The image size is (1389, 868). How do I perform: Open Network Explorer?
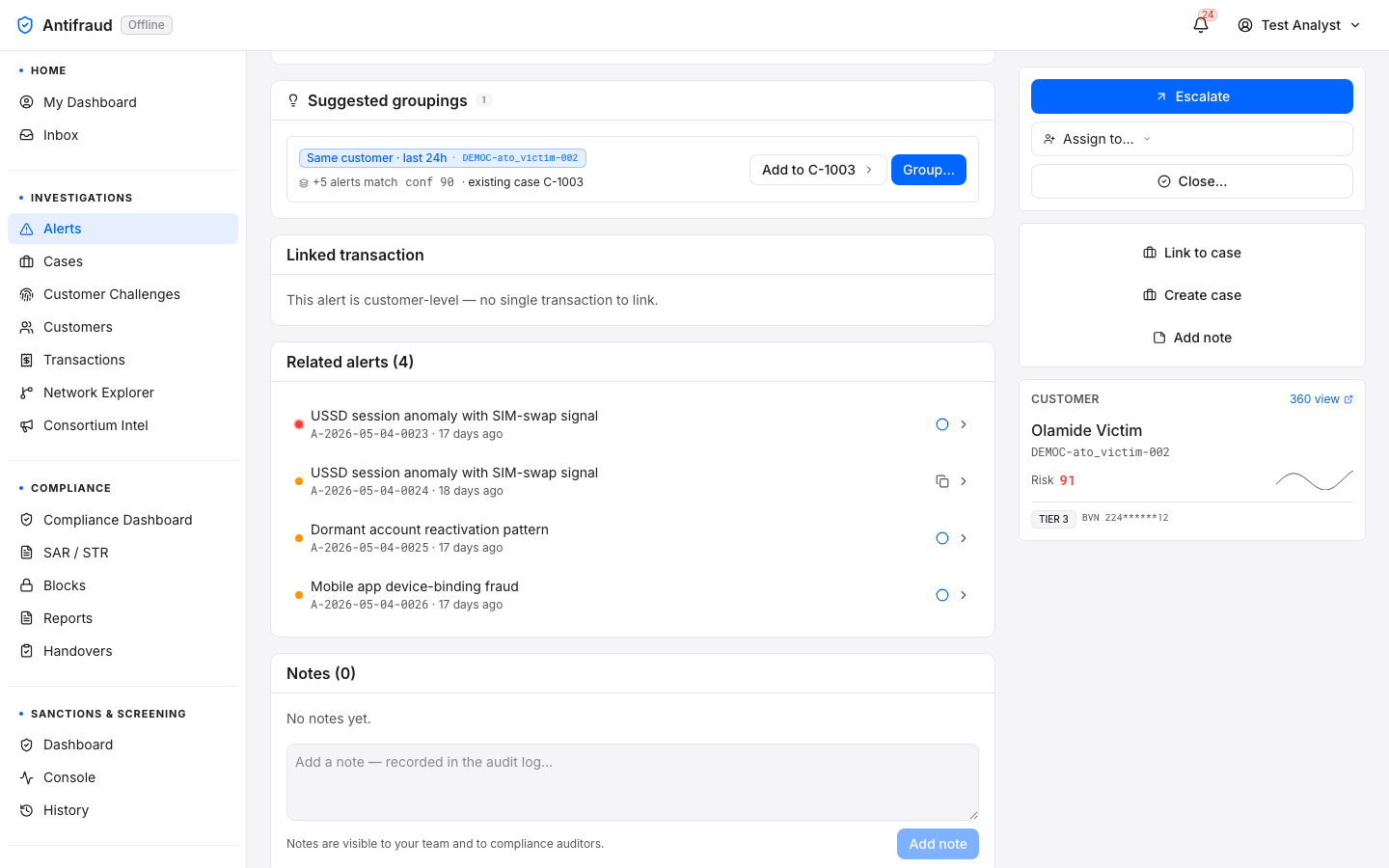(x=123, y=393)
